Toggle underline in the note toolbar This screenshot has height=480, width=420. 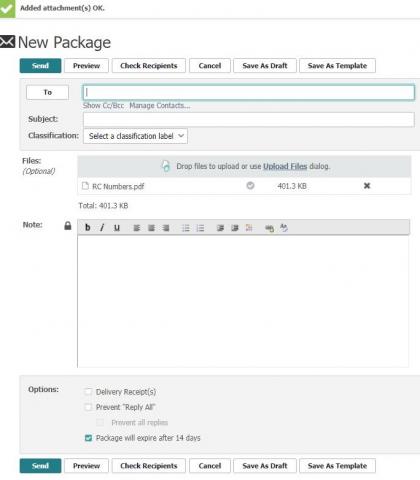tap(117, 228)
